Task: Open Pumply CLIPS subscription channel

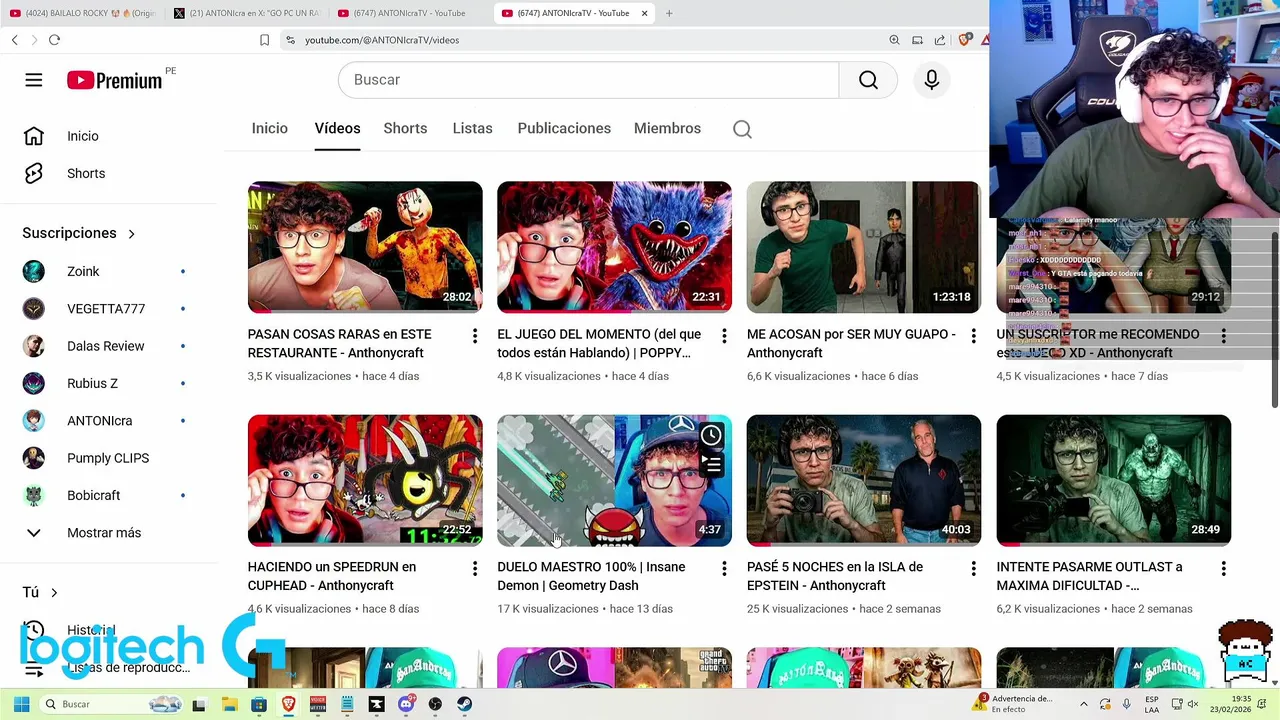Action: coord(109,458)
